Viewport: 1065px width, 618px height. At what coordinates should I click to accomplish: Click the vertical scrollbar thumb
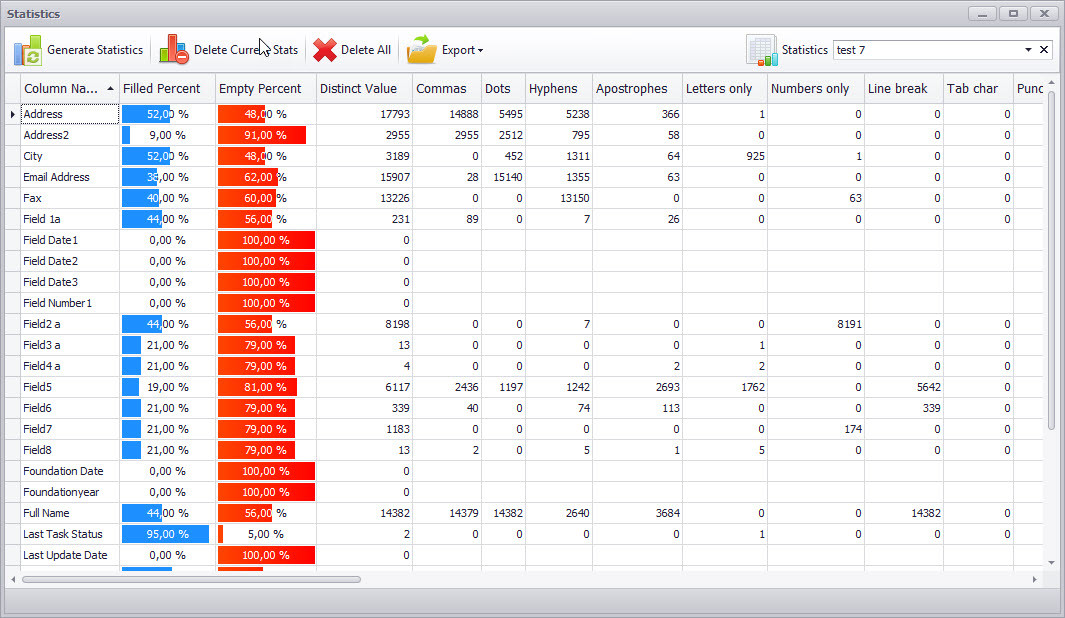tap(1051, 259)
